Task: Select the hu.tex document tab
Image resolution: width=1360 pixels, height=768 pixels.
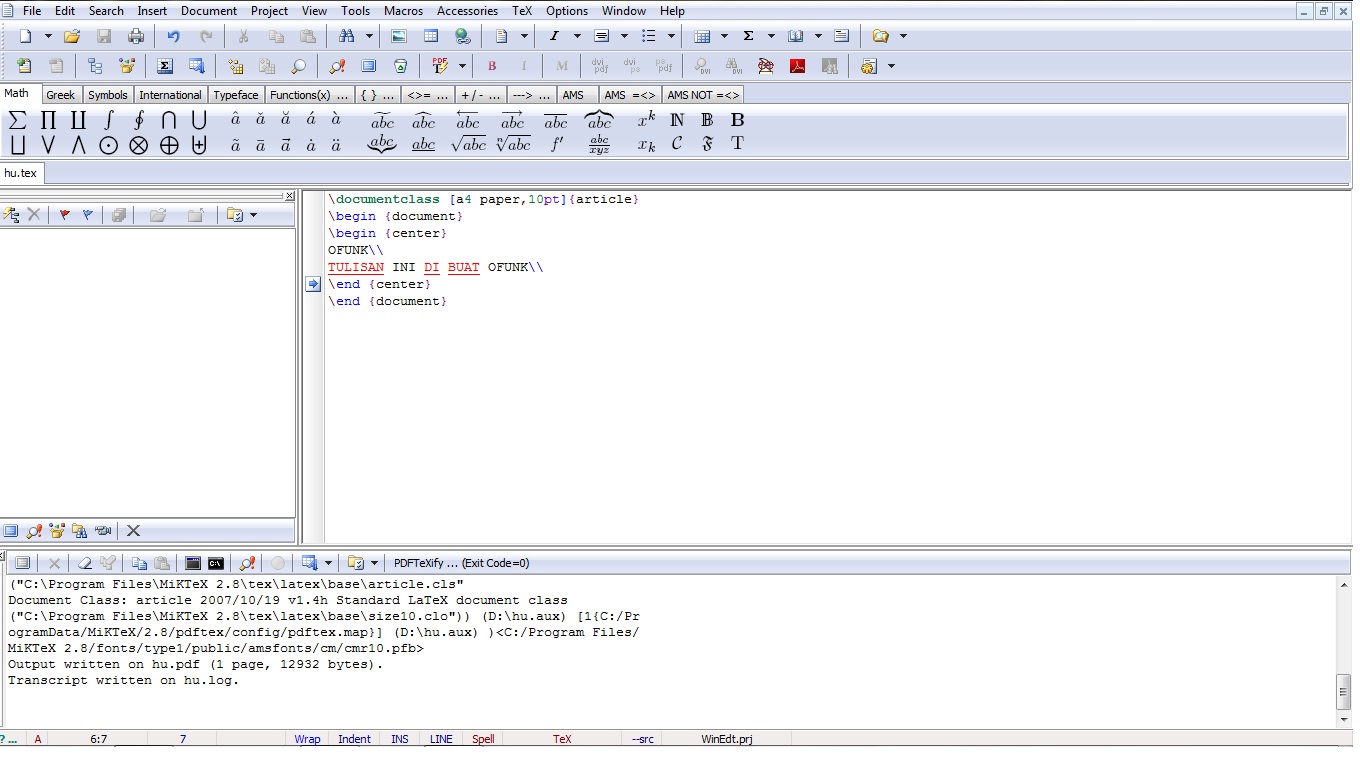Action: click(x=21, y=173)
